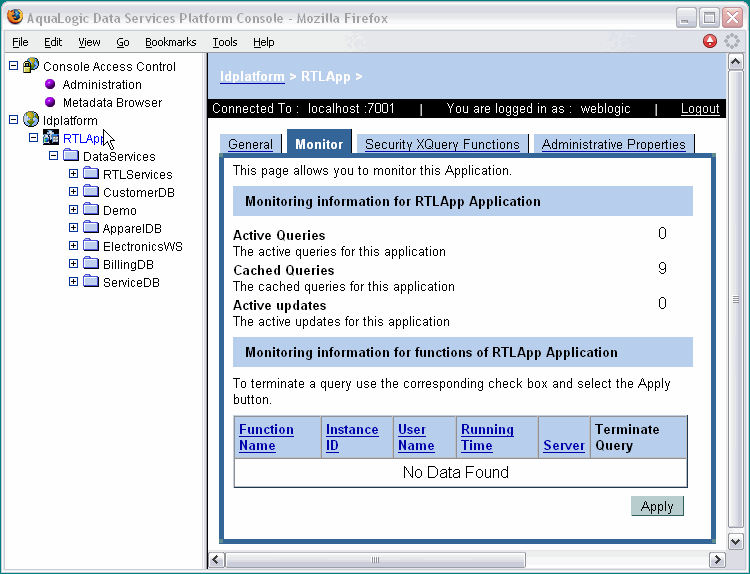This screenshot has height=574, width=750.
Task: Open the Edit menu
Action: 53,42
